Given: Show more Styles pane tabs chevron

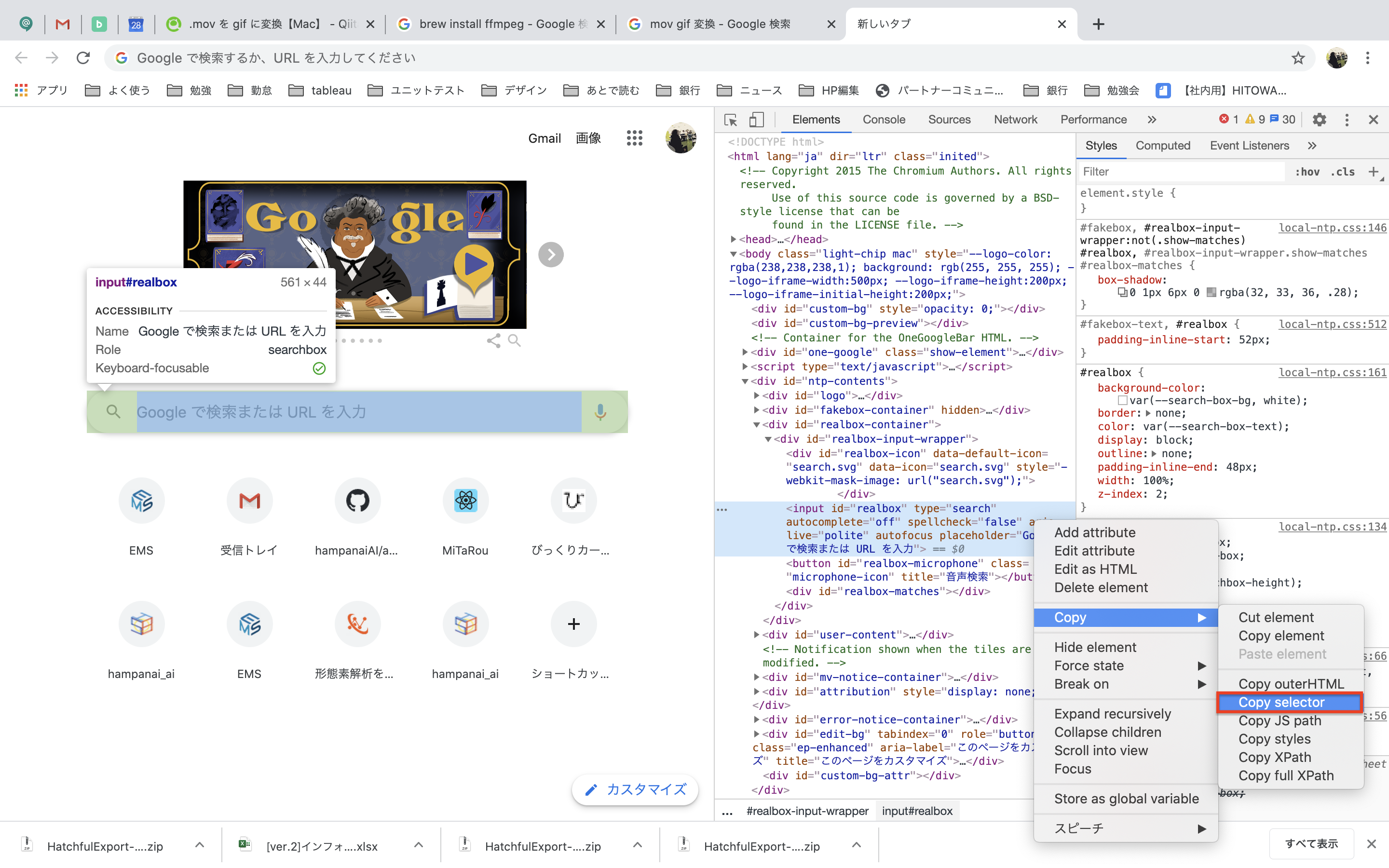Looking at the screenshot, I should (x=1312, y=146).
